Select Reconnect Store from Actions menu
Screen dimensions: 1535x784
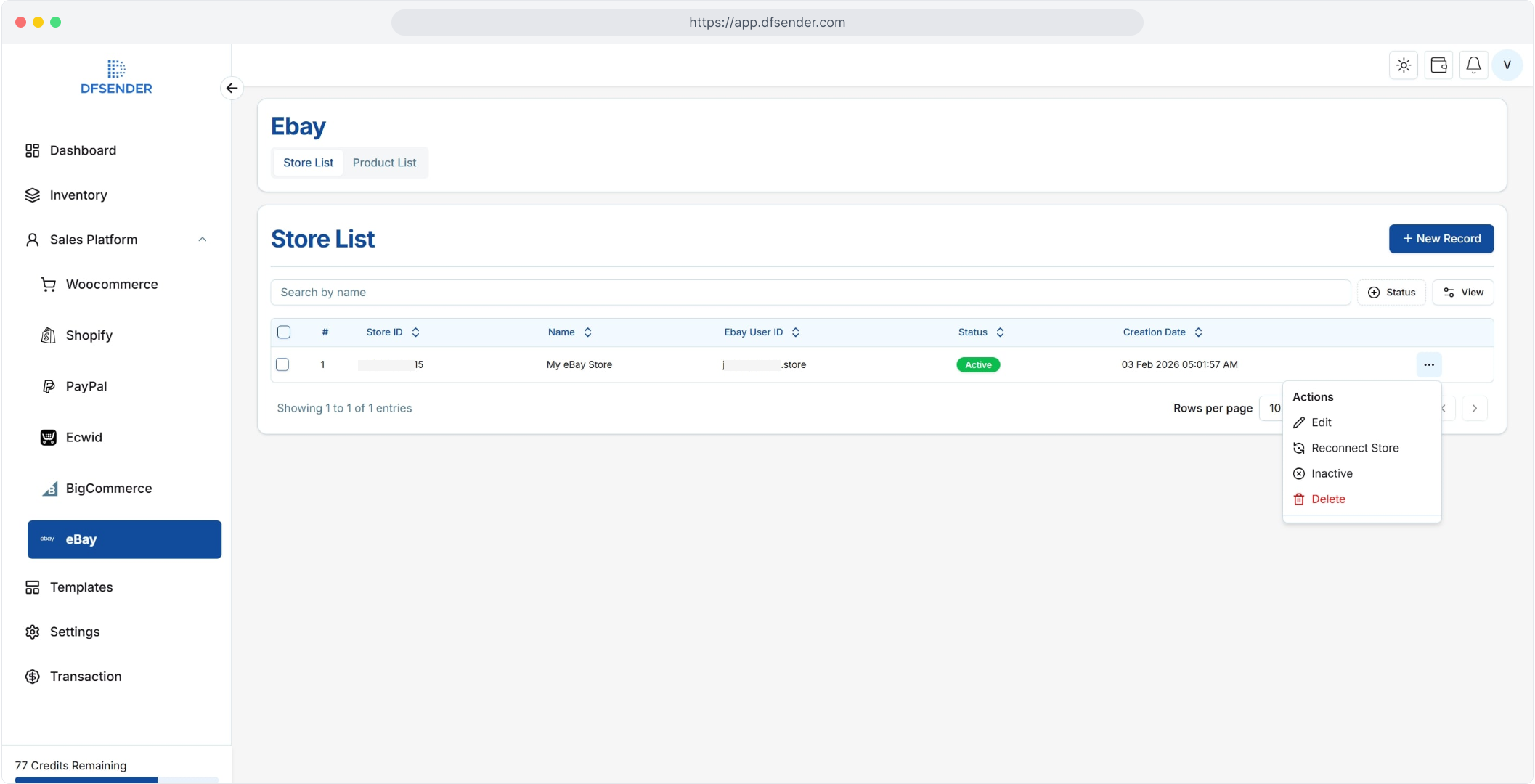coord(1354,448)
